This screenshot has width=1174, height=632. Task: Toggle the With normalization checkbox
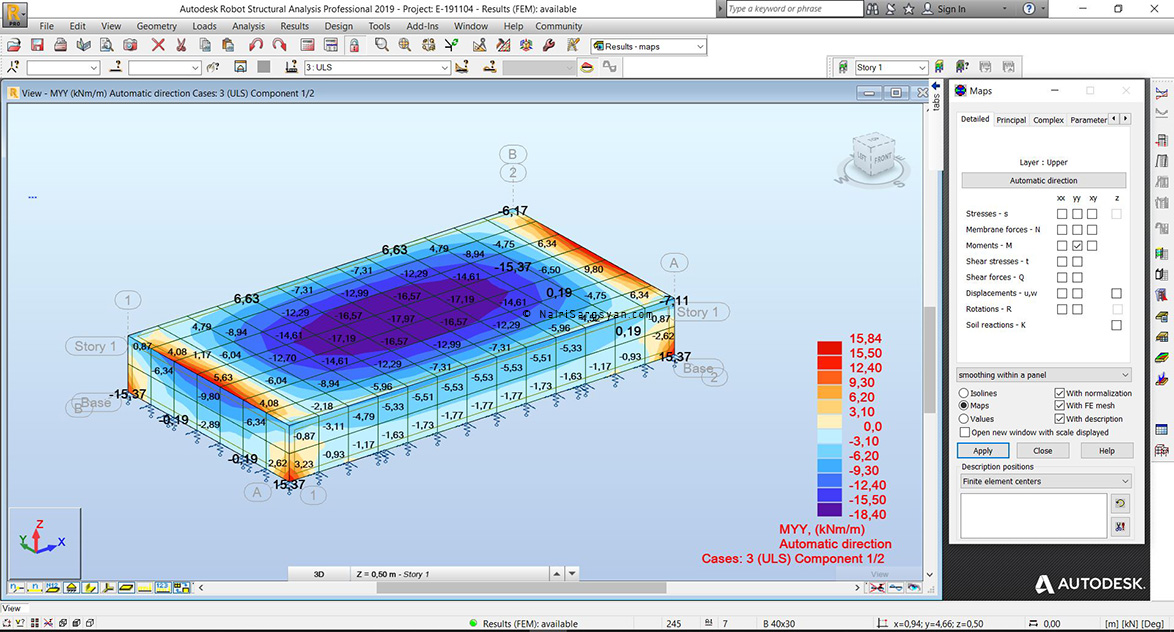pos(1059,393)
